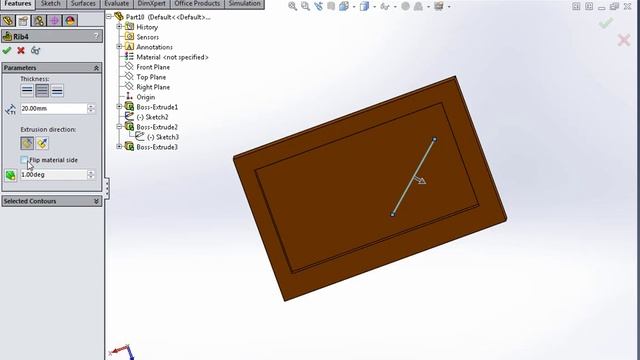Select the Boss-Extrude3 feature
The image size is (640, 360).
point(157,147)
